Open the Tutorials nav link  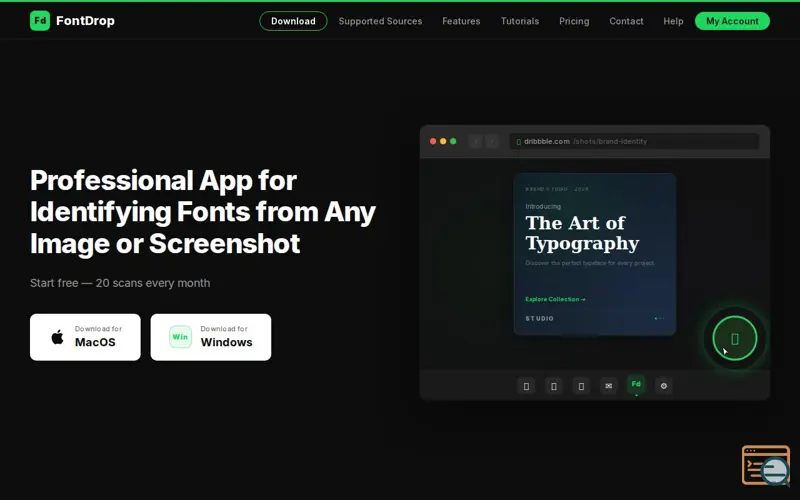(x=519, y=21)
